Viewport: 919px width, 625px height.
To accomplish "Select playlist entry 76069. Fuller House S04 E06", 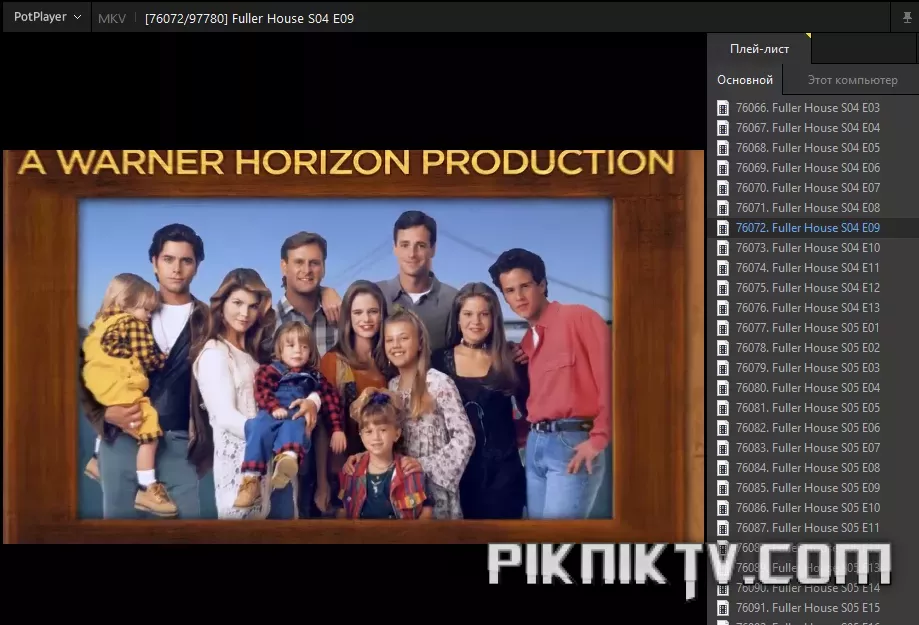I will 813,168.
